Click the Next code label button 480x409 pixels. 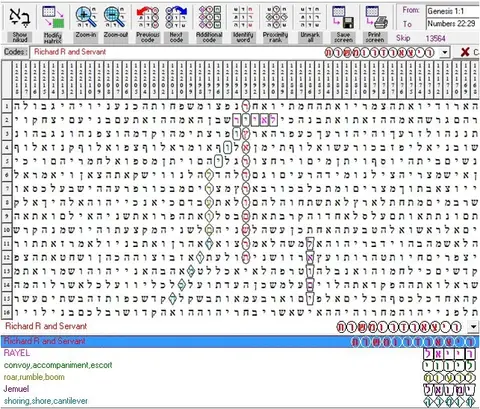(176, 37)
